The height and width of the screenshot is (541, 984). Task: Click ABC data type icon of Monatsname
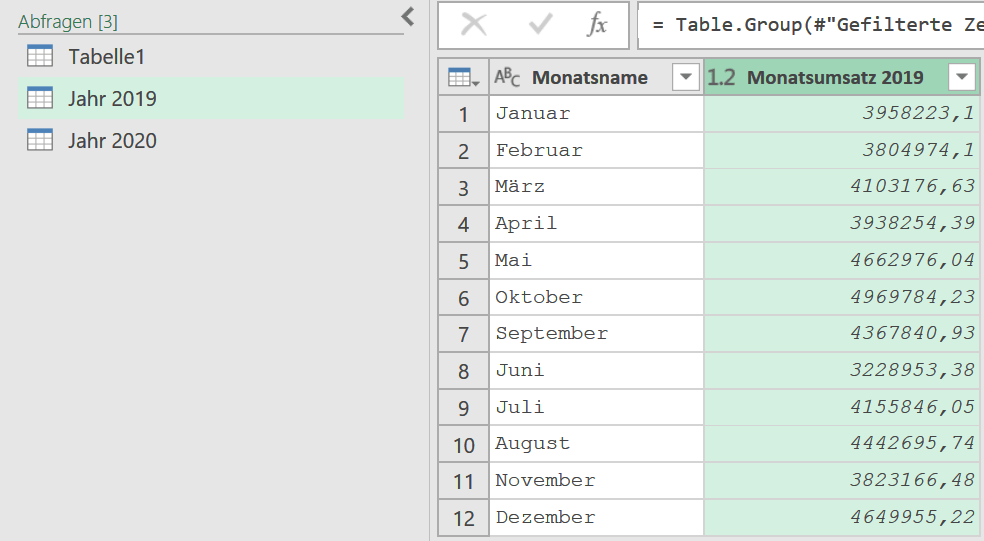coord(507,77)
